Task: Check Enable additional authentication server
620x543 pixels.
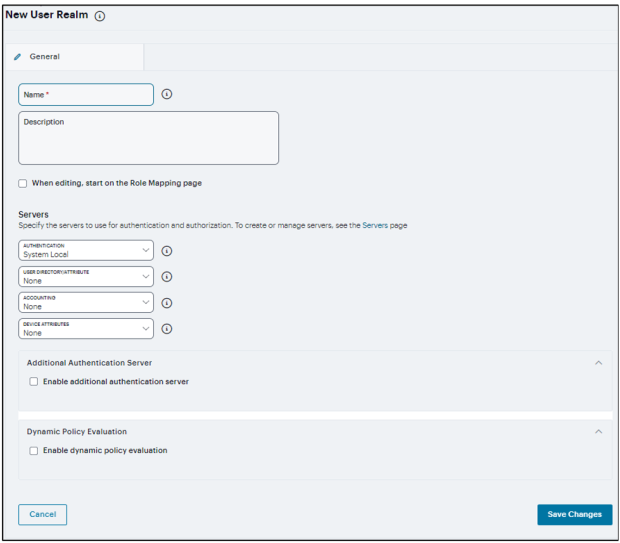Action: click(34, 382)
